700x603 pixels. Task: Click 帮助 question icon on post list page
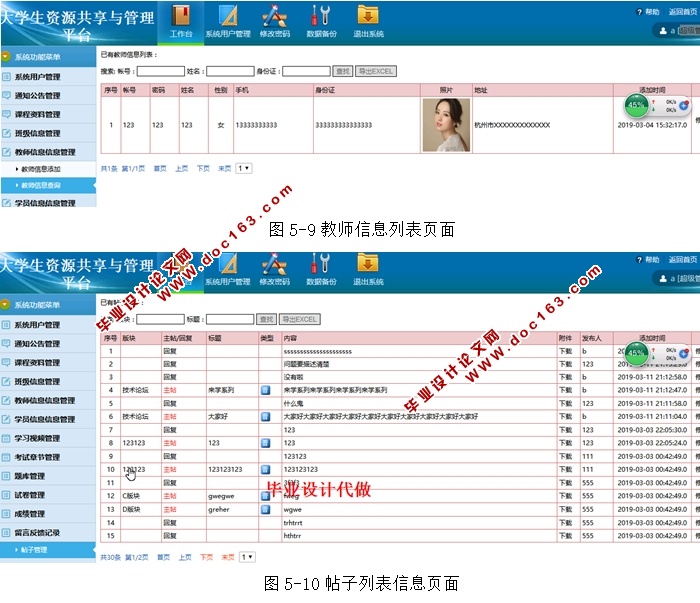(639, 260)
